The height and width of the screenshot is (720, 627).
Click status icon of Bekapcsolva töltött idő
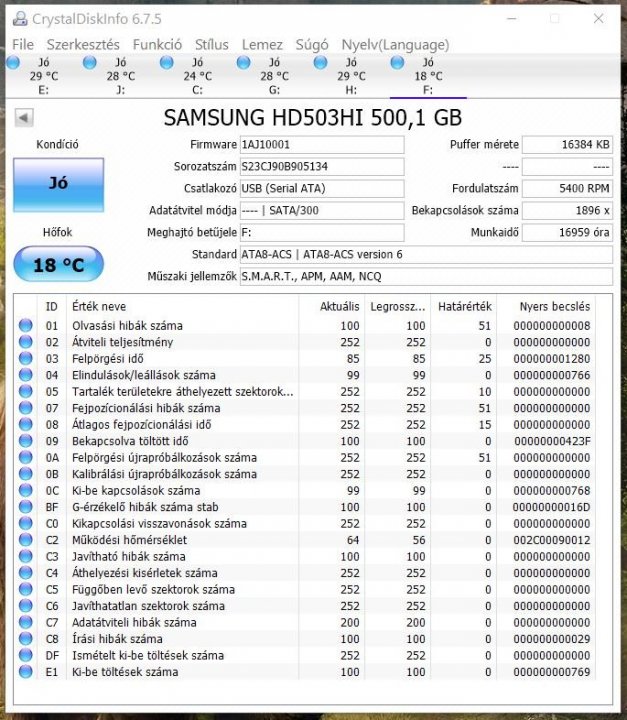[26, 441]
